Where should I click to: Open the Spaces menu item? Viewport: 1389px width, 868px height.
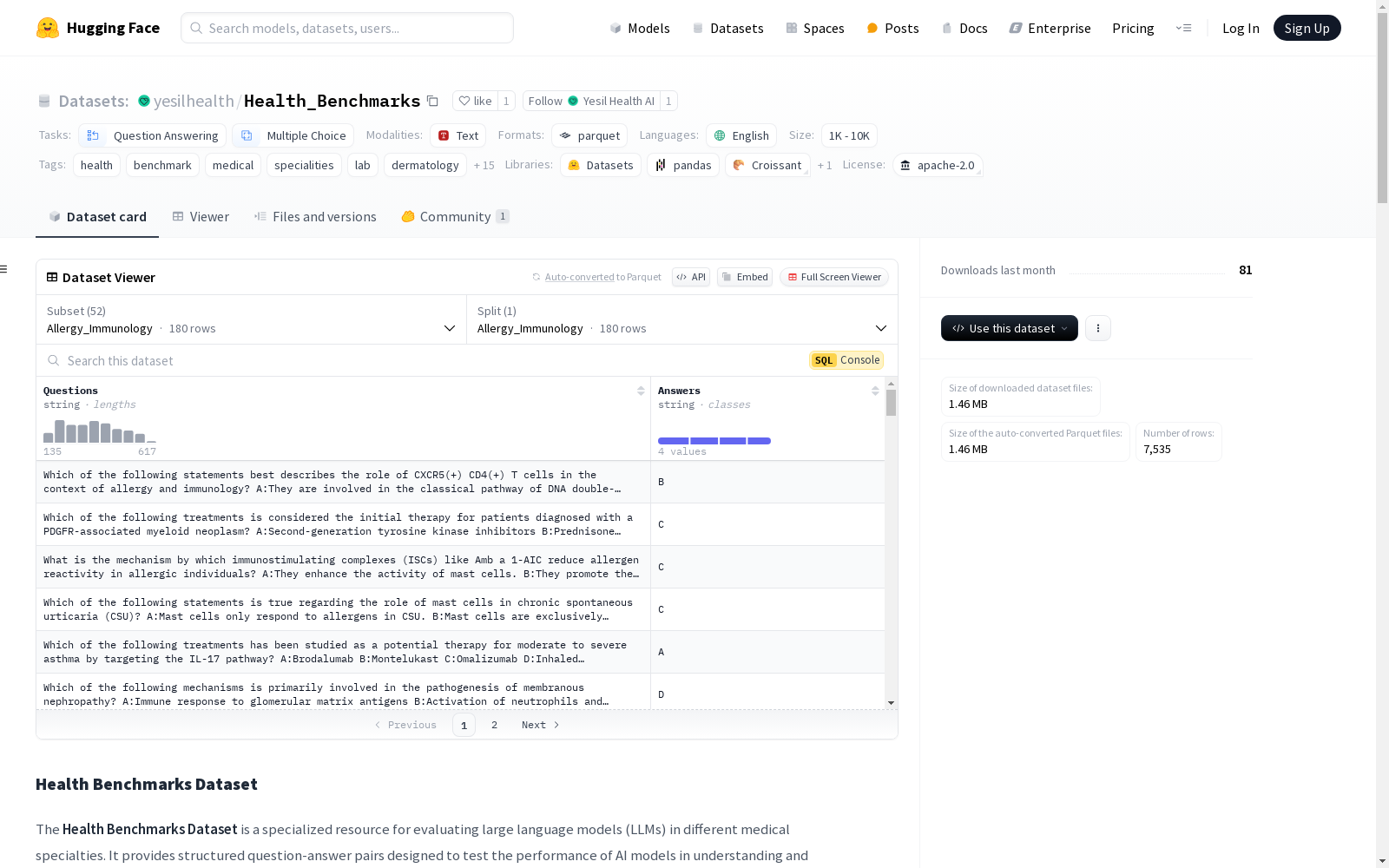815,28
